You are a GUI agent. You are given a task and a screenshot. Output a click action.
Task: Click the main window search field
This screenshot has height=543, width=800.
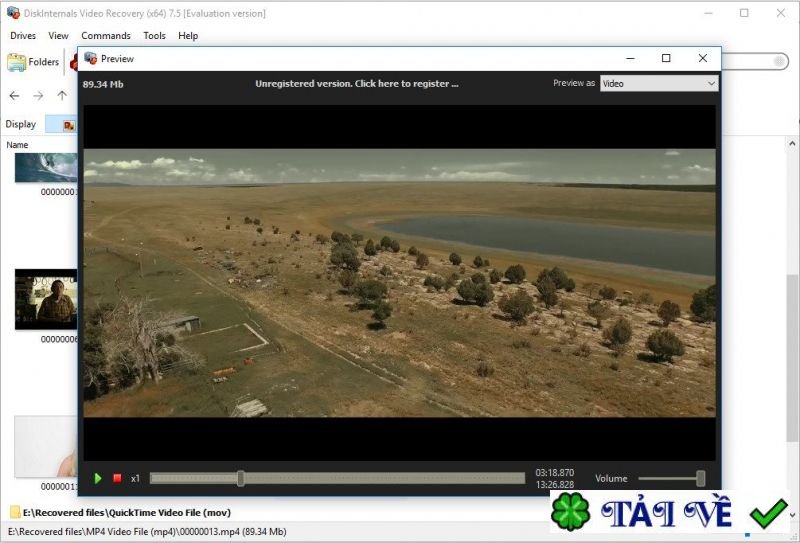pyautogui.click(x=754, y=62)
